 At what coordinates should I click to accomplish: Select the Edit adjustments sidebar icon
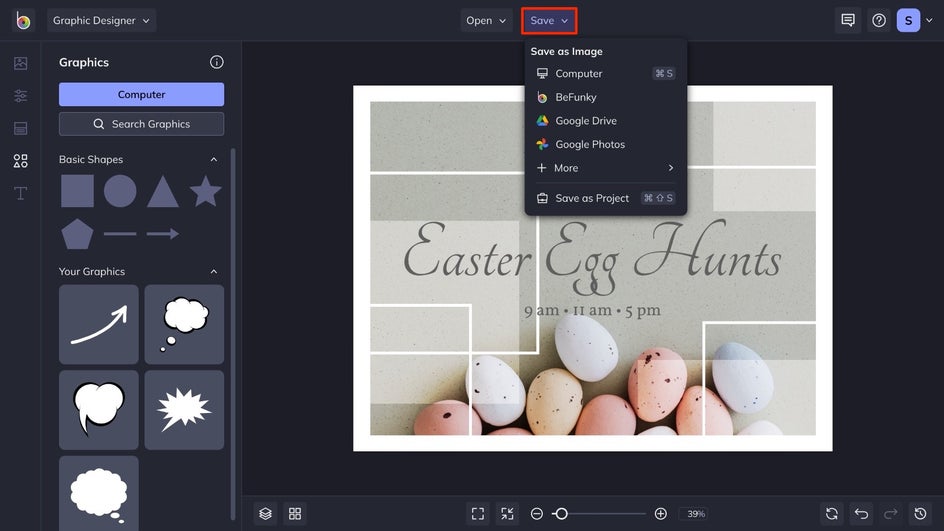point(20,96)
